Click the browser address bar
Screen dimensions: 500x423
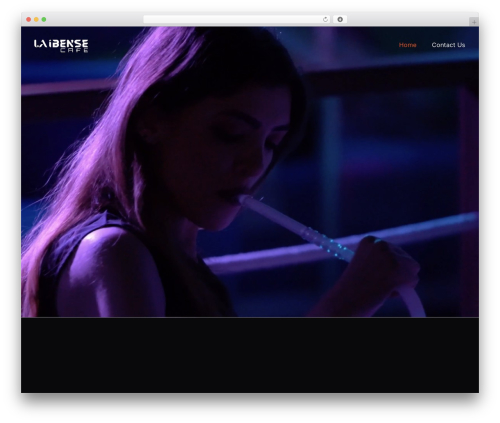pos(237,20)
